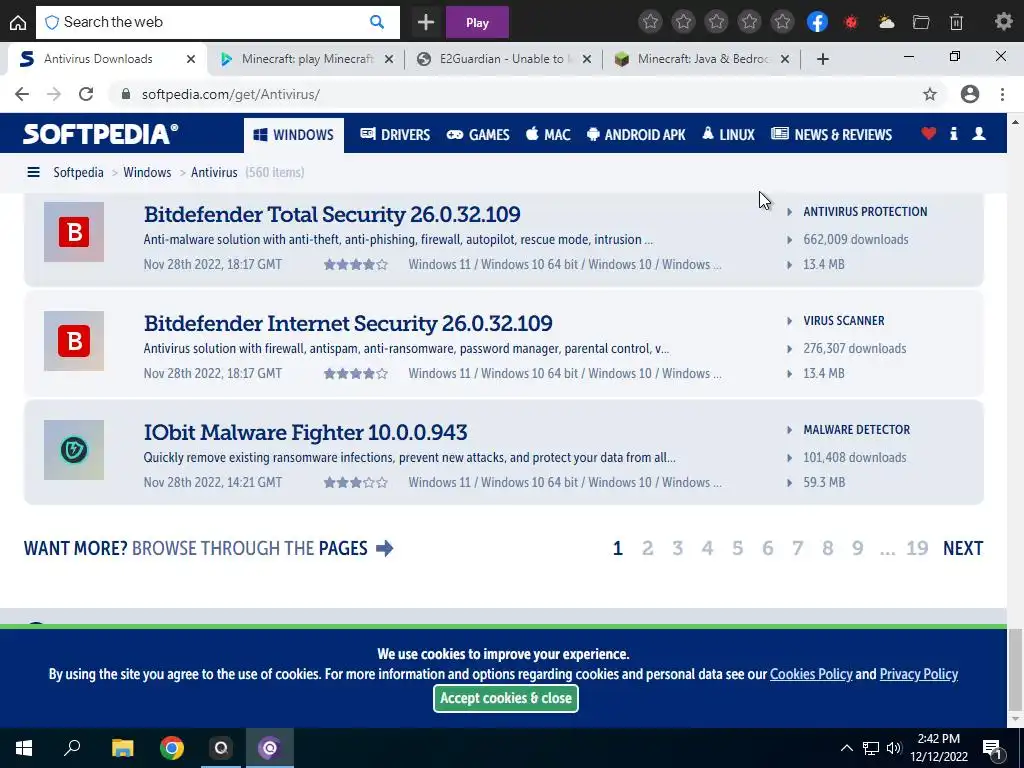Click the Softpedia breadcrumb link
1024x768 pixels.
[78, 172]
